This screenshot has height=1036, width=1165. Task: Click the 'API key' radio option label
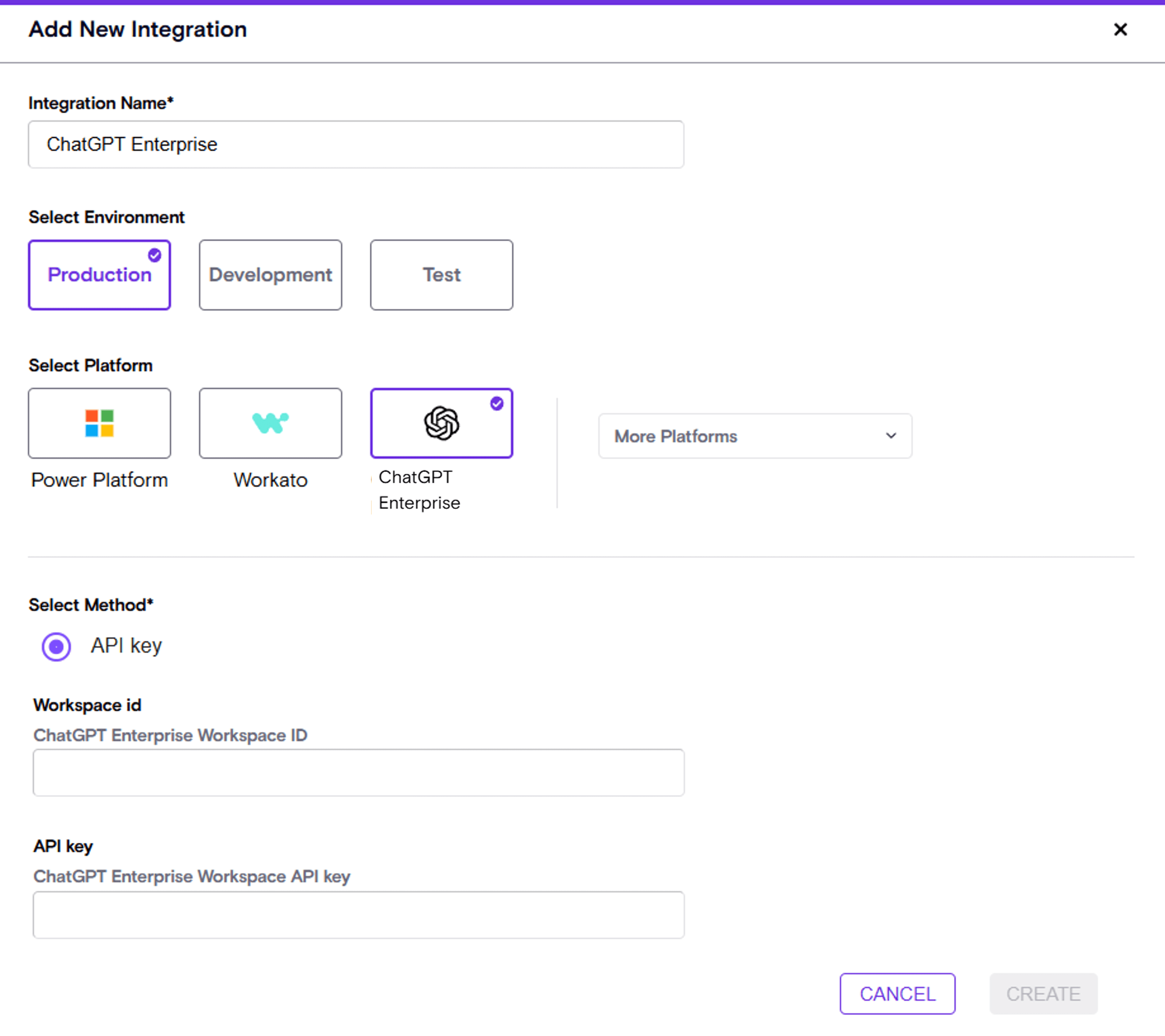(126, 646)
